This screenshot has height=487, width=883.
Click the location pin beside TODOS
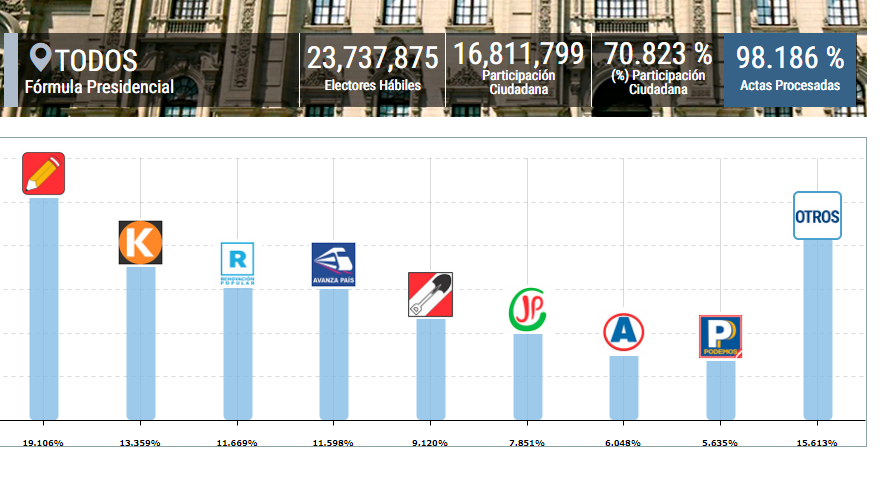(x=40, y=58)
